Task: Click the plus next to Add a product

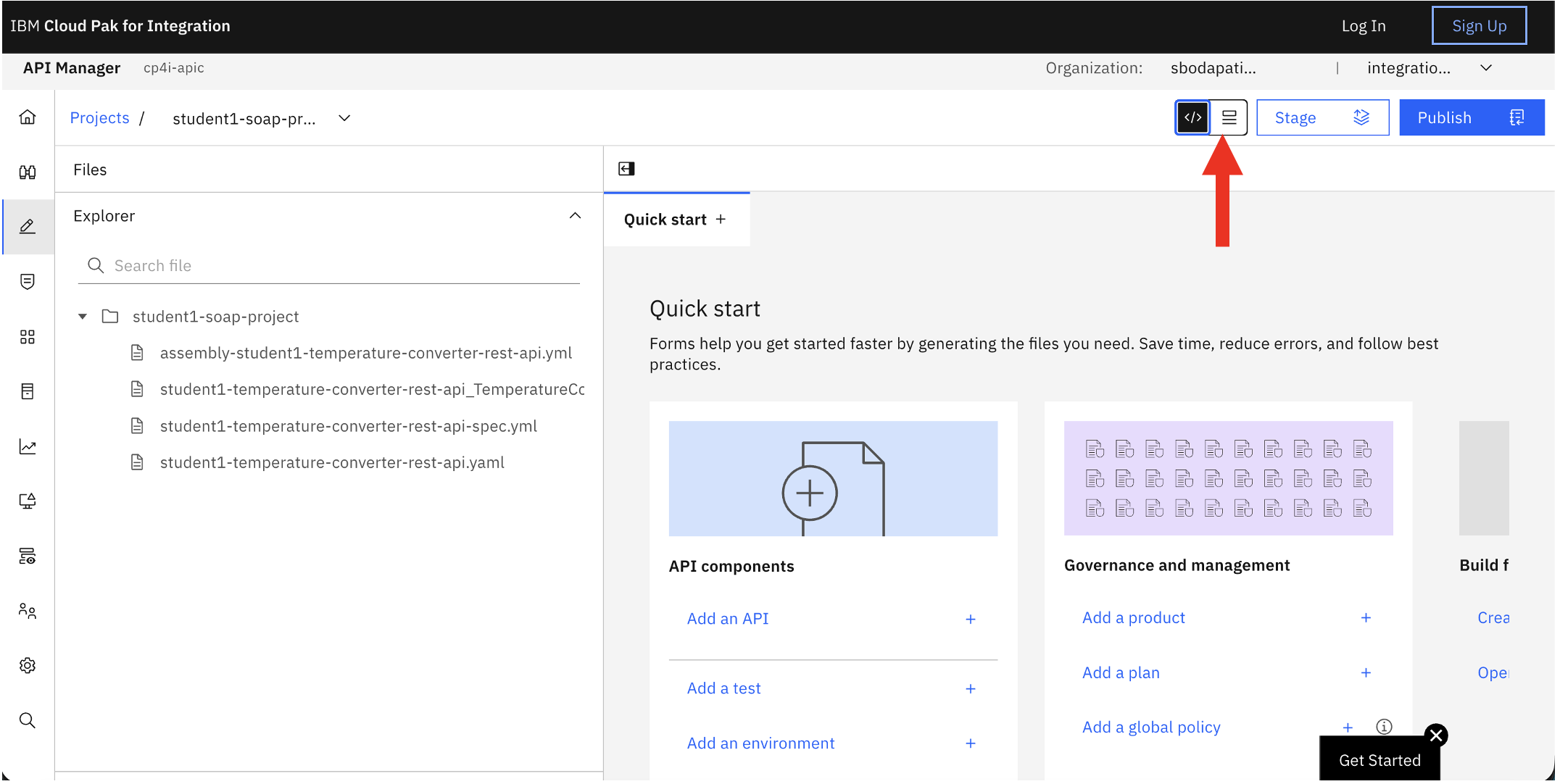Action: [1366, 618]
